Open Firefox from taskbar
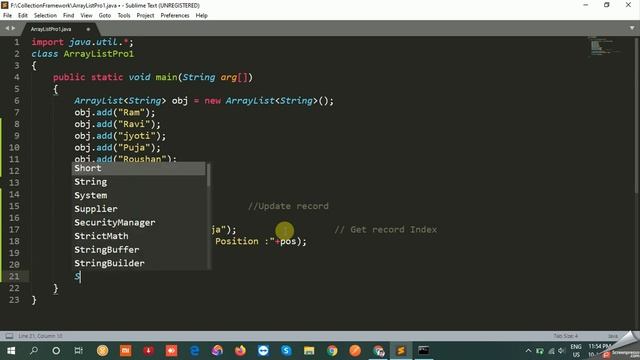The height and width of the screenshot is (360, 640). click(x=240, y=351)
